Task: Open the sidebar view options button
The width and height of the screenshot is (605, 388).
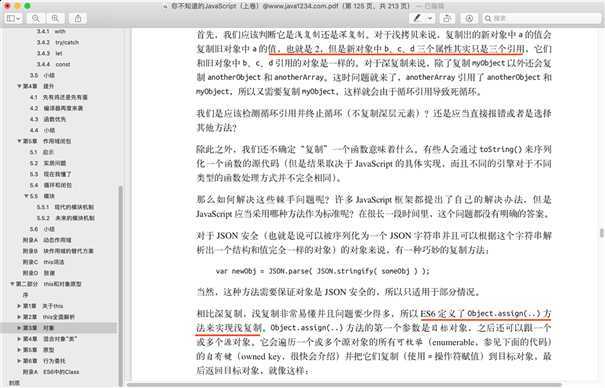Action: (14, 19)
